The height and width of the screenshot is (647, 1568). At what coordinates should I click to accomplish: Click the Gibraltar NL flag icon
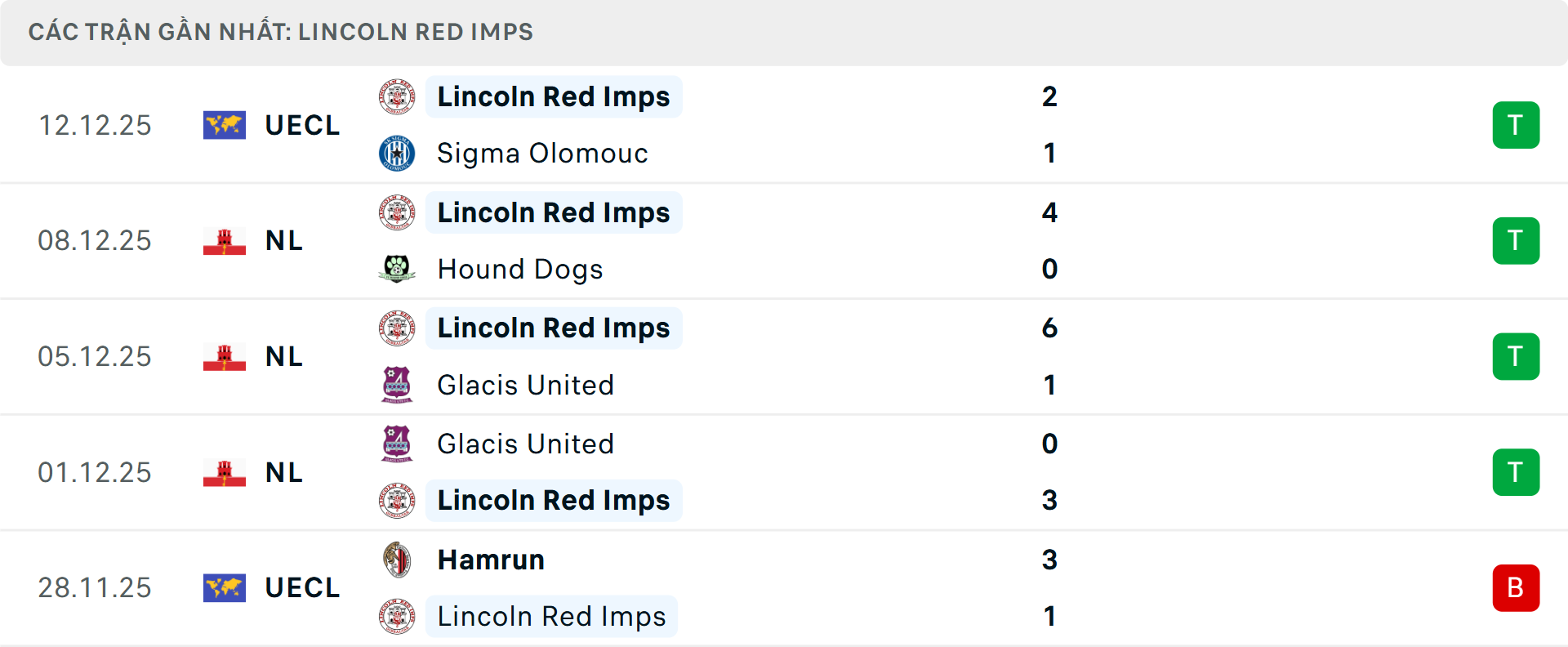click(224, 240)
